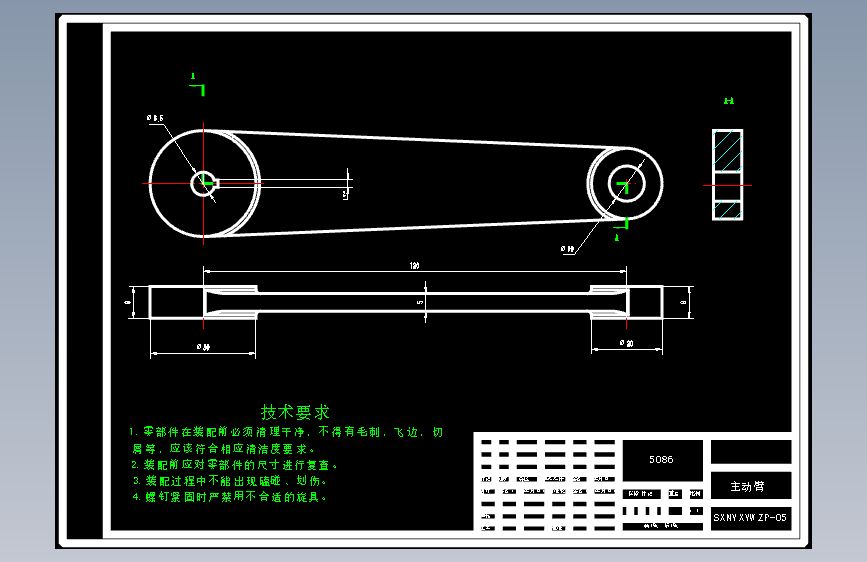This screenshot has height=562, width=867.
Task: Select technical requirement line 2 about 复查
Action: pos(234,465)
